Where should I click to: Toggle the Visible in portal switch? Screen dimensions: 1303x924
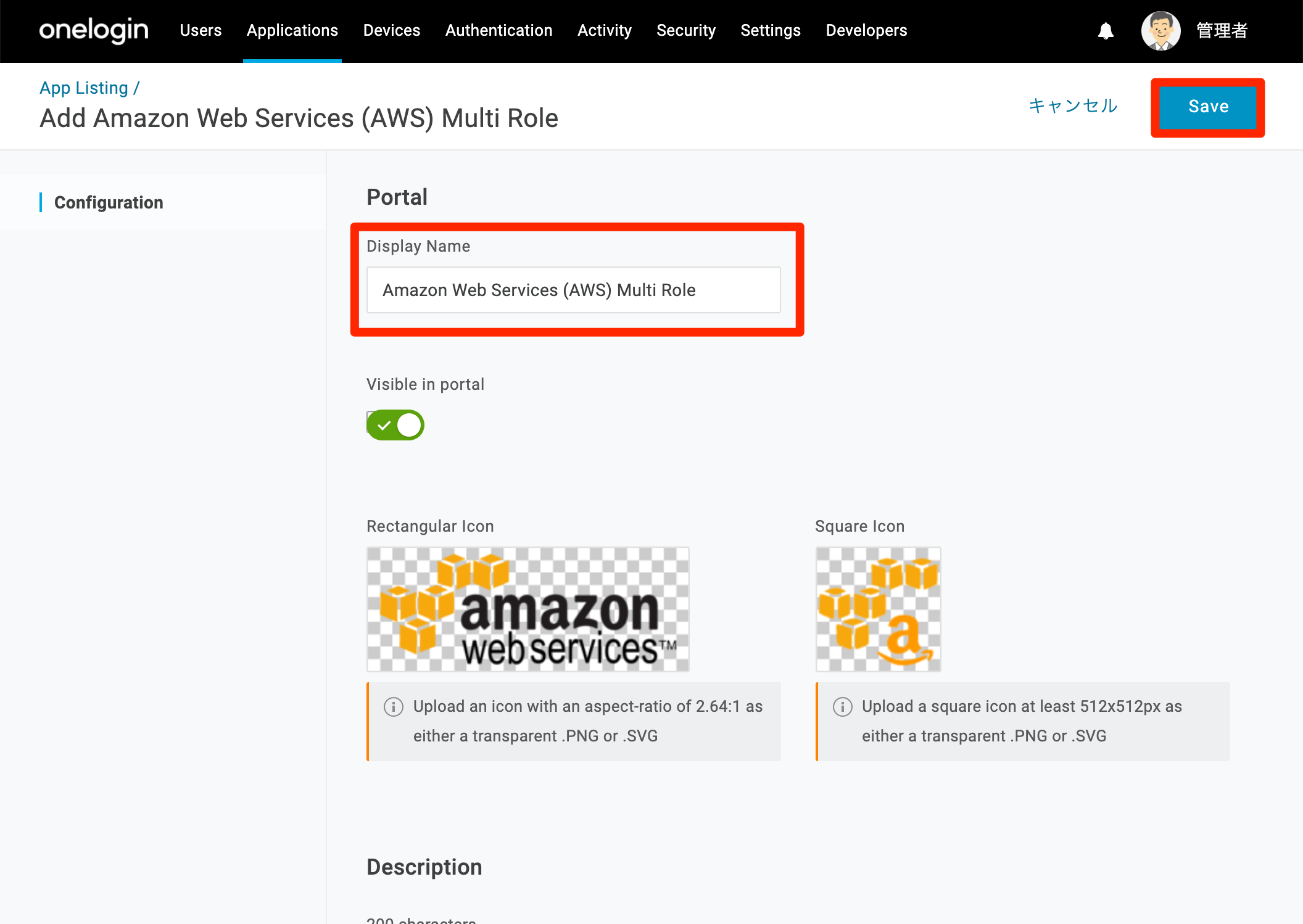(395, 425)
